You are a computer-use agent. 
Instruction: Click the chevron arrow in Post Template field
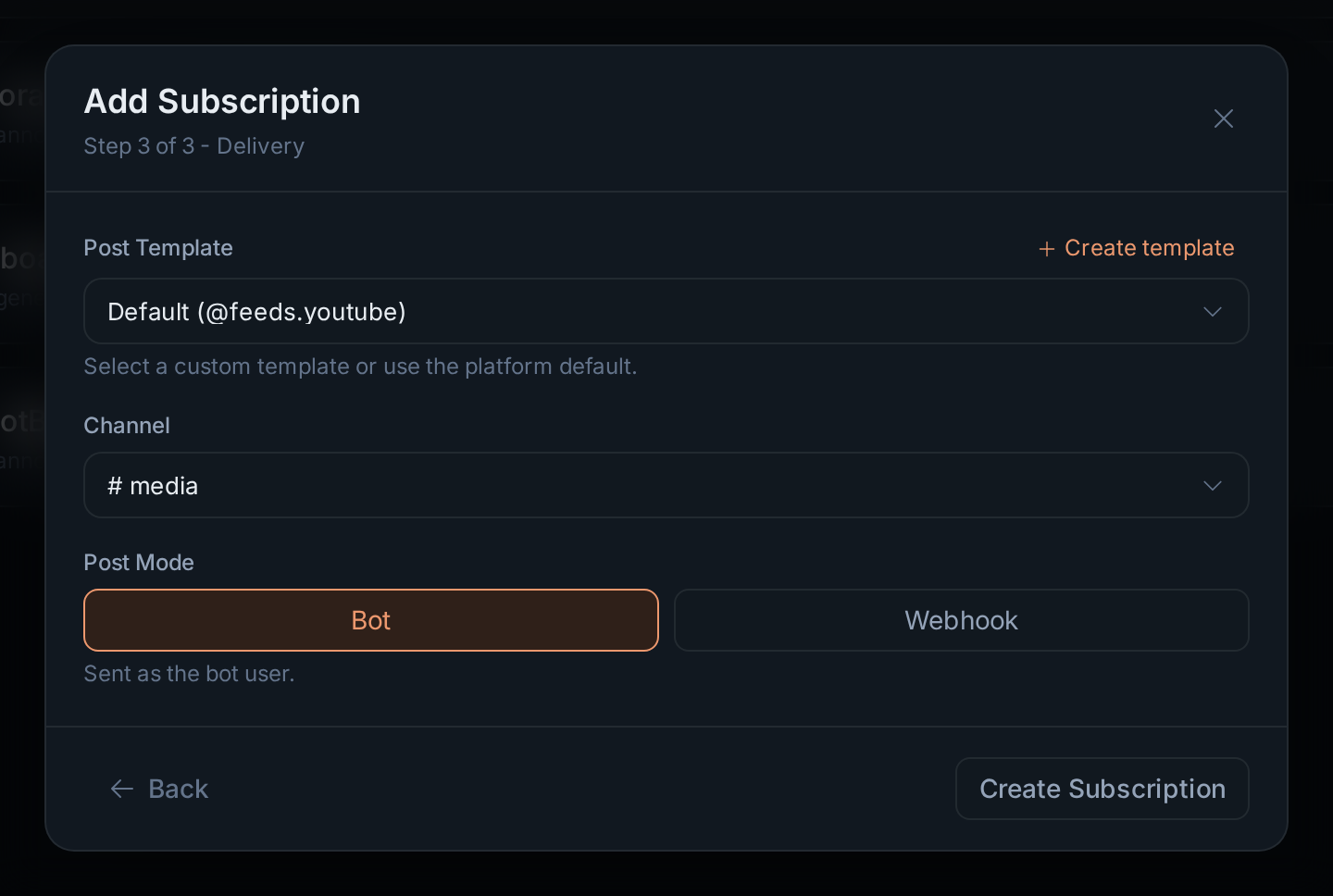coord(1213,312)
